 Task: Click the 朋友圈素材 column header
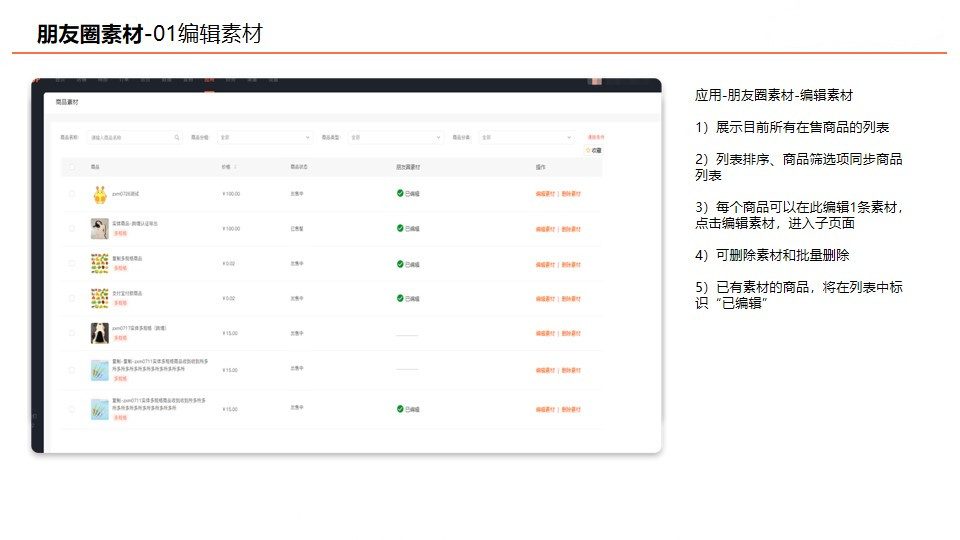[x=408, y=167]
